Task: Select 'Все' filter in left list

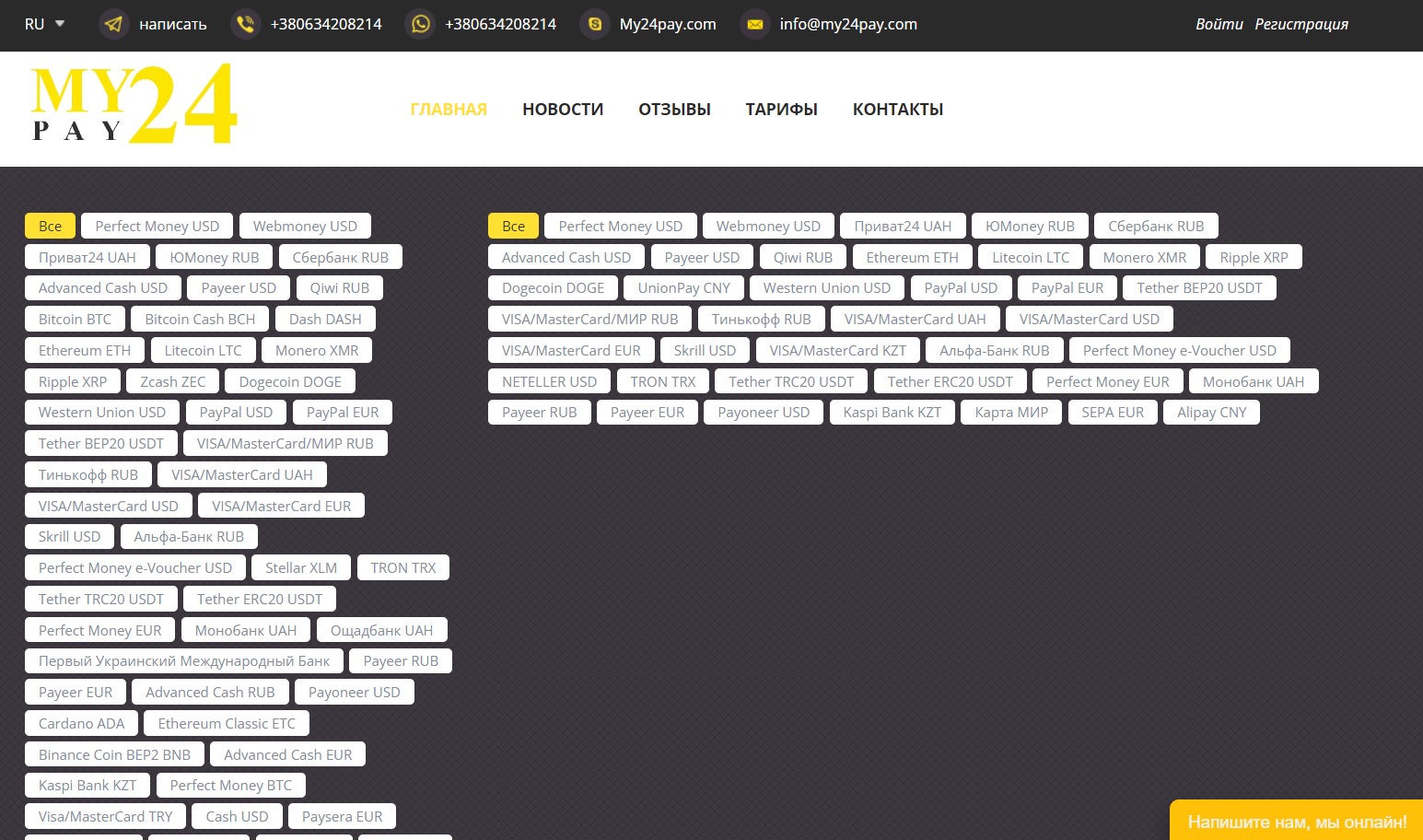Action: [x=50, y=227]
